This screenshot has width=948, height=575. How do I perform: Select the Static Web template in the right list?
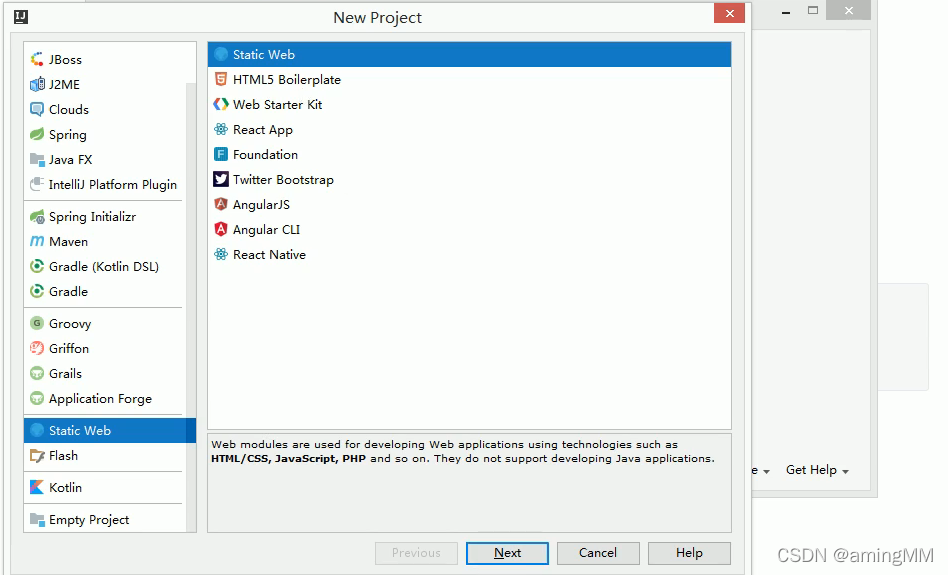469,54
